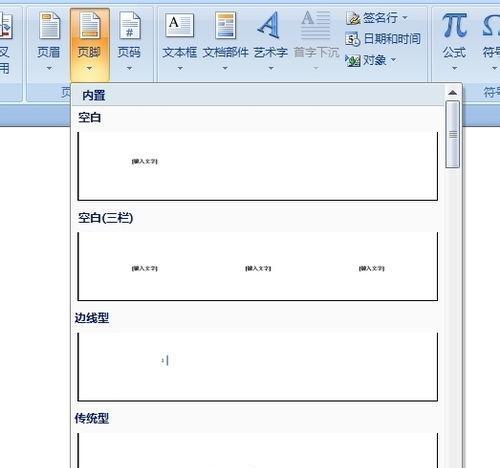Click the 签名行 signature line button

click(377, 18)
